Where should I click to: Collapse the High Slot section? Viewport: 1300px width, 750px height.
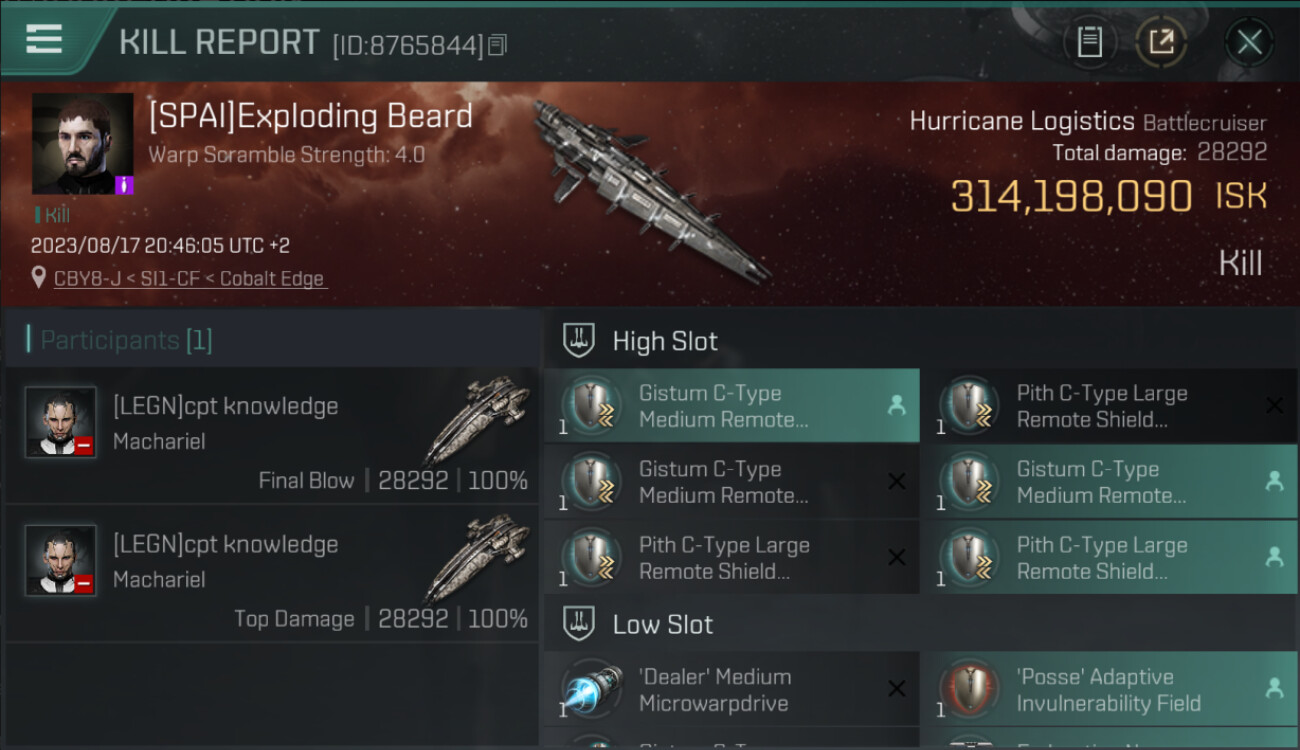click(640, 341)
